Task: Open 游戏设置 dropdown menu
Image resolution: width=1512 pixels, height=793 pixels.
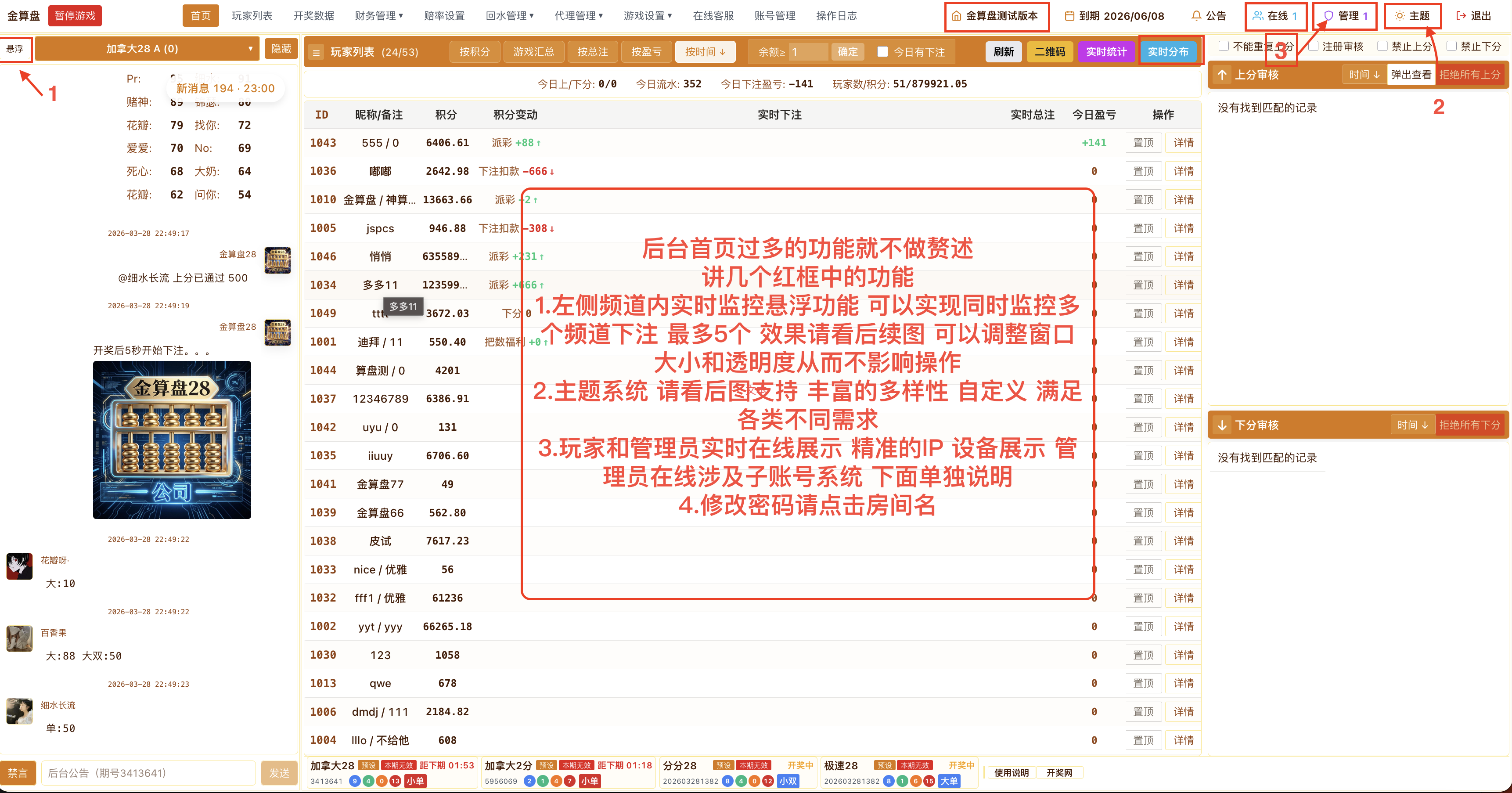Action: [648, 16]
